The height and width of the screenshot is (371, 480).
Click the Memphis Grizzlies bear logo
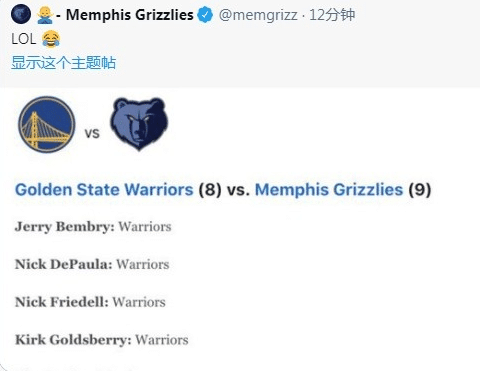click(139, 124)
